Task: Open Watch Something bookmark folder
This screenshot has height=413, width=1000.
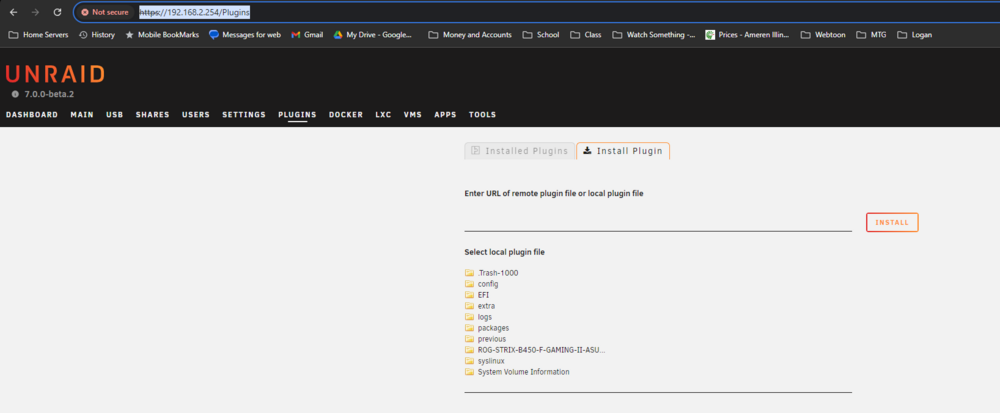Action: click(654, 35)
